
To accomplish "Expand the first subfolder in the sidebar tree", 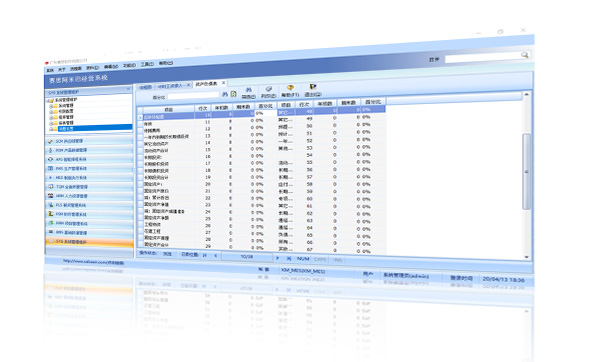I will (51, 106).
